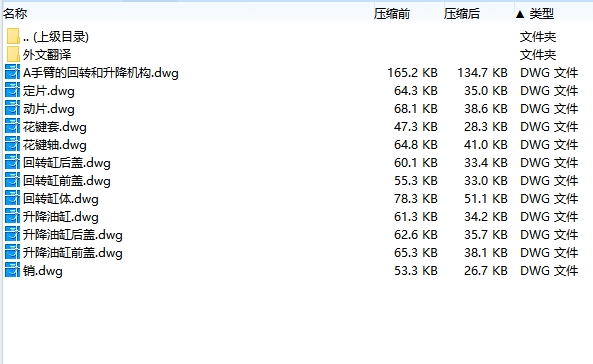Select the 外文翻译 folder name
Screen dimensions: 593x364
coord(47,54)
